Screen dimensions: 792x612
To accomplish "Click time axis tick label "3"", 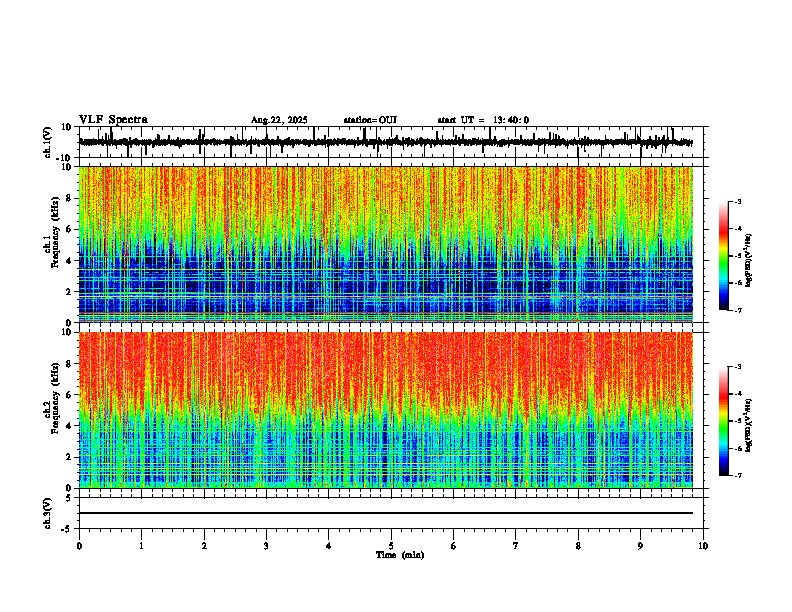I will click(266, 546).
